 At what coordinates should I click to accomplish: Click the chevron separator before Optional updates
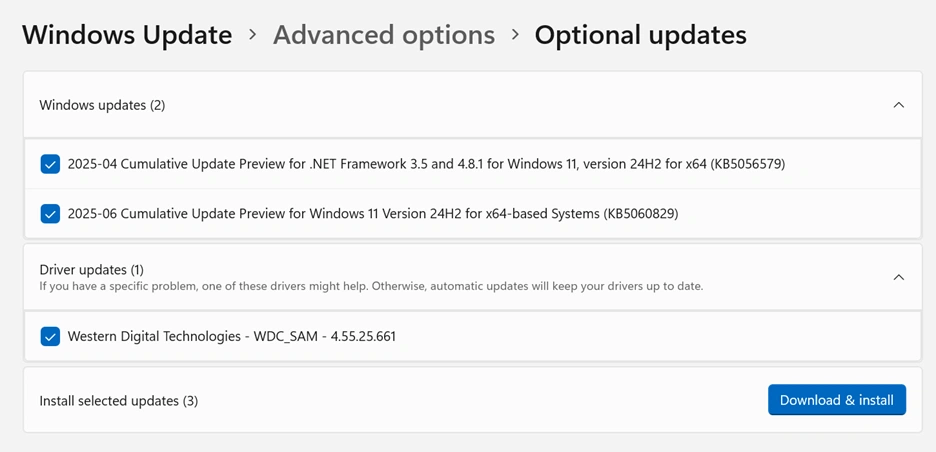515,35
